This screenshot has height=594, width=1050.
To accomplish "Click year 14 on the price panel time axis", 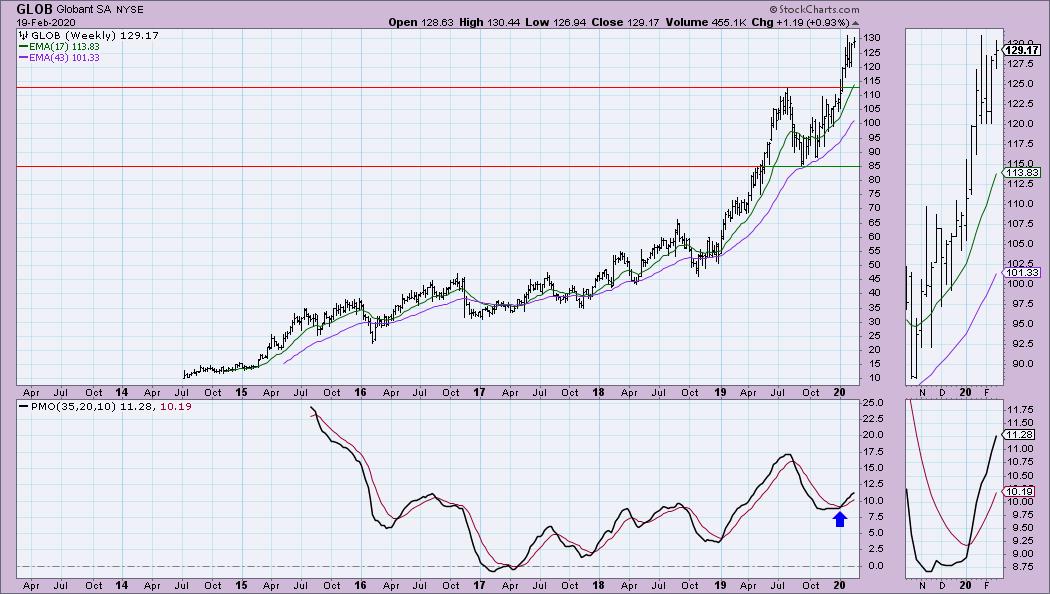I will (x=122, y=392).
